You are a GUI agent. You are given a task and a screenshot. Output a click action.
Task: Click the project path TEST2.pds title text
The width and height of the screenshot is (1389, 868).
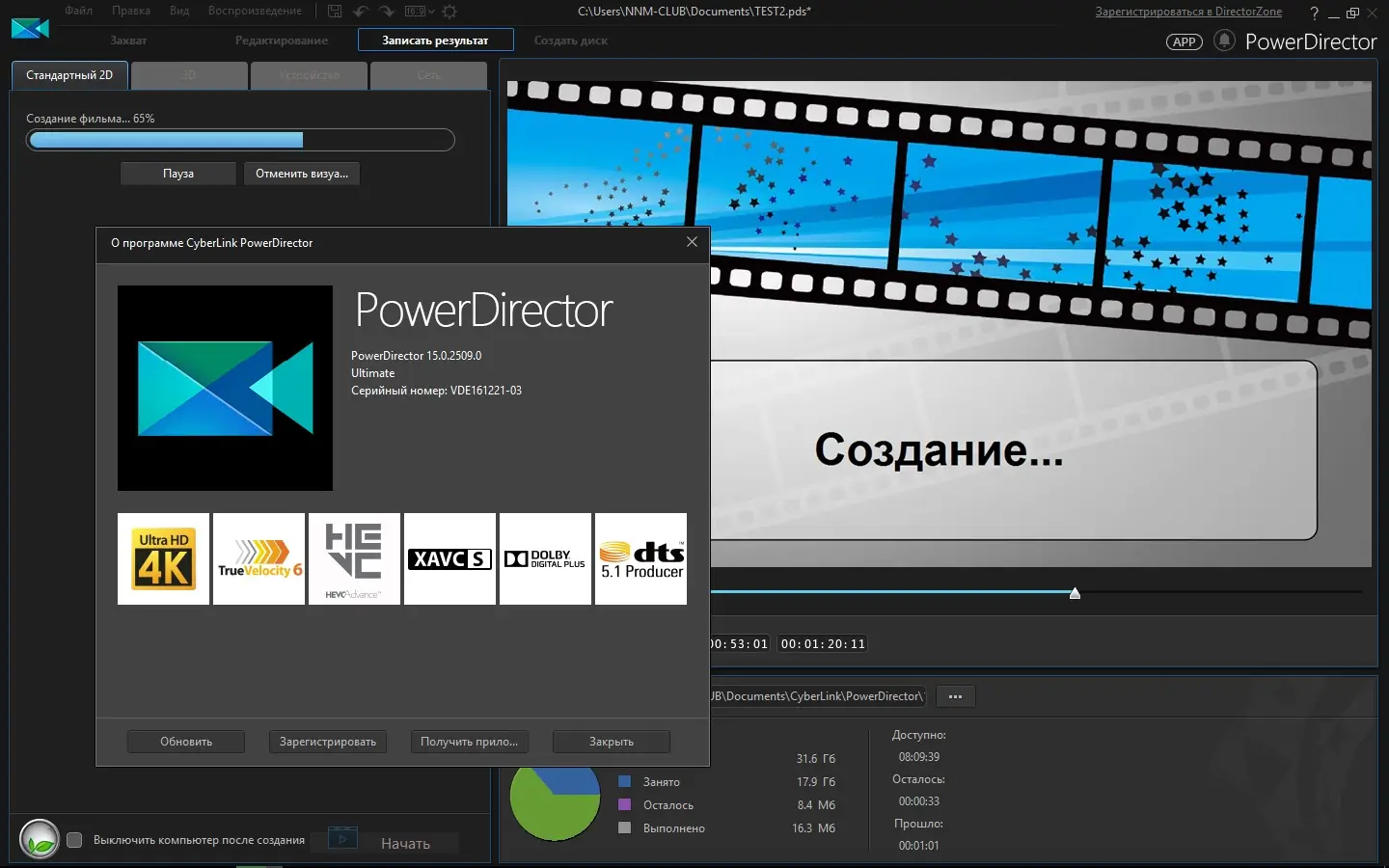(694, 12)
